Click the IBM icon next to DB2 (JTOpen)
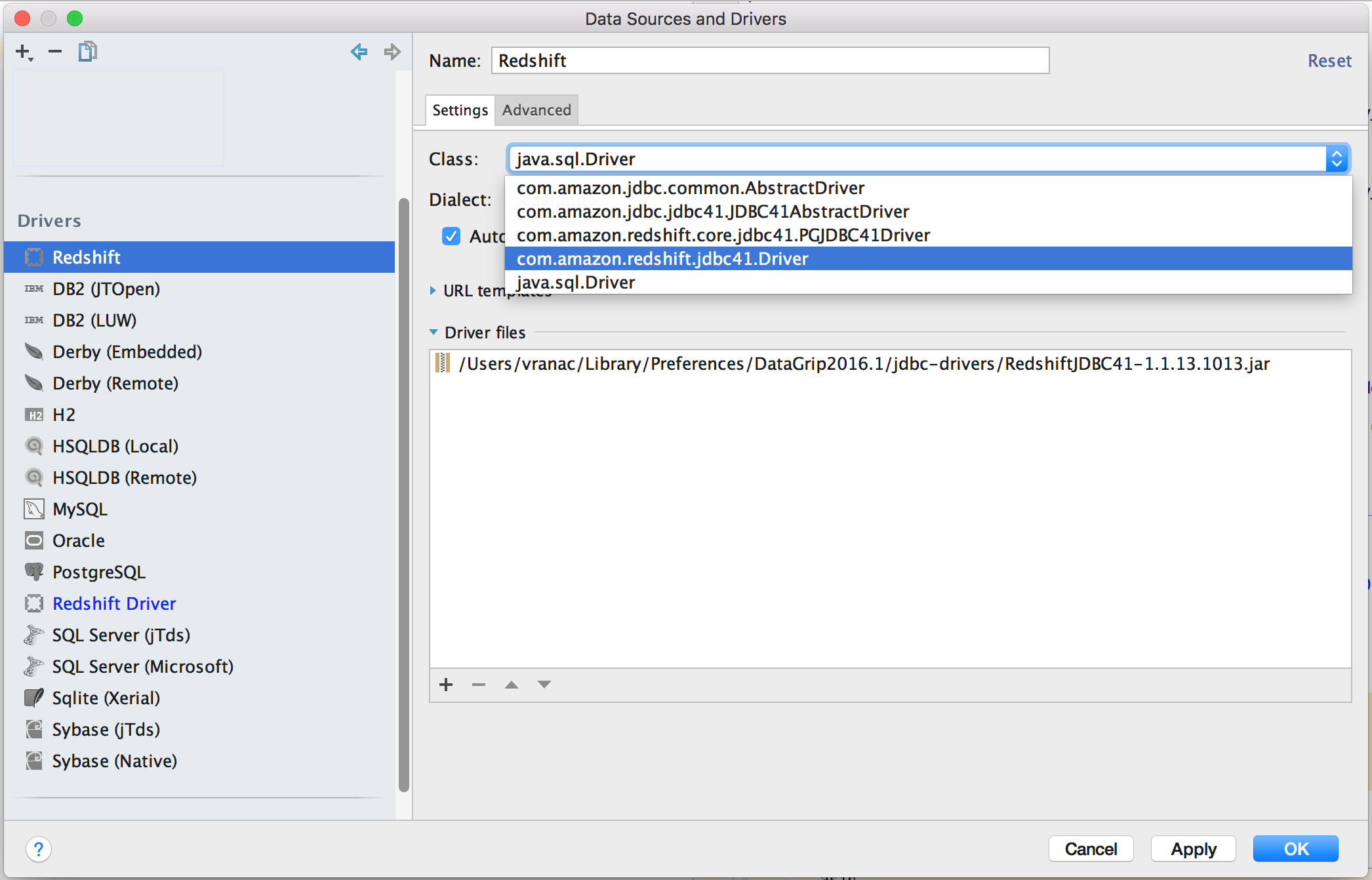 pyautogui.click(x=34, y=289)
